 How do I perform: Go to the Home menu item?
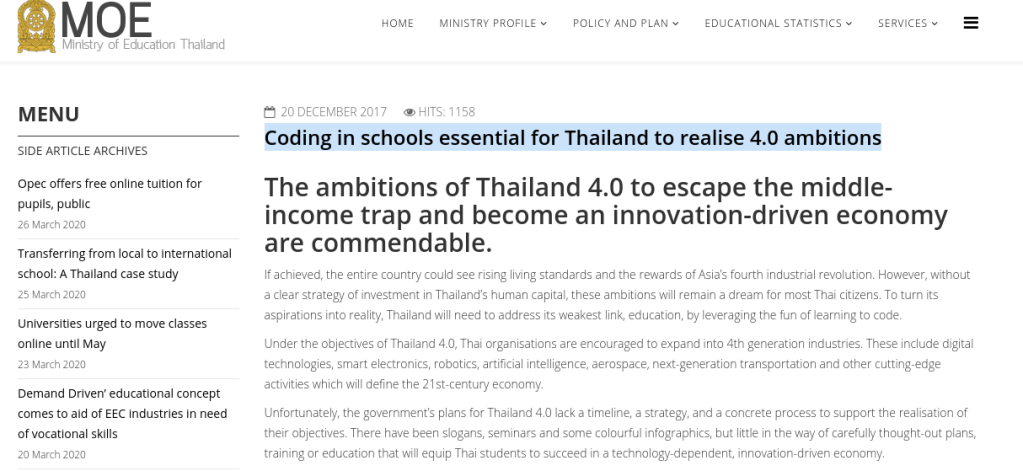397,24
